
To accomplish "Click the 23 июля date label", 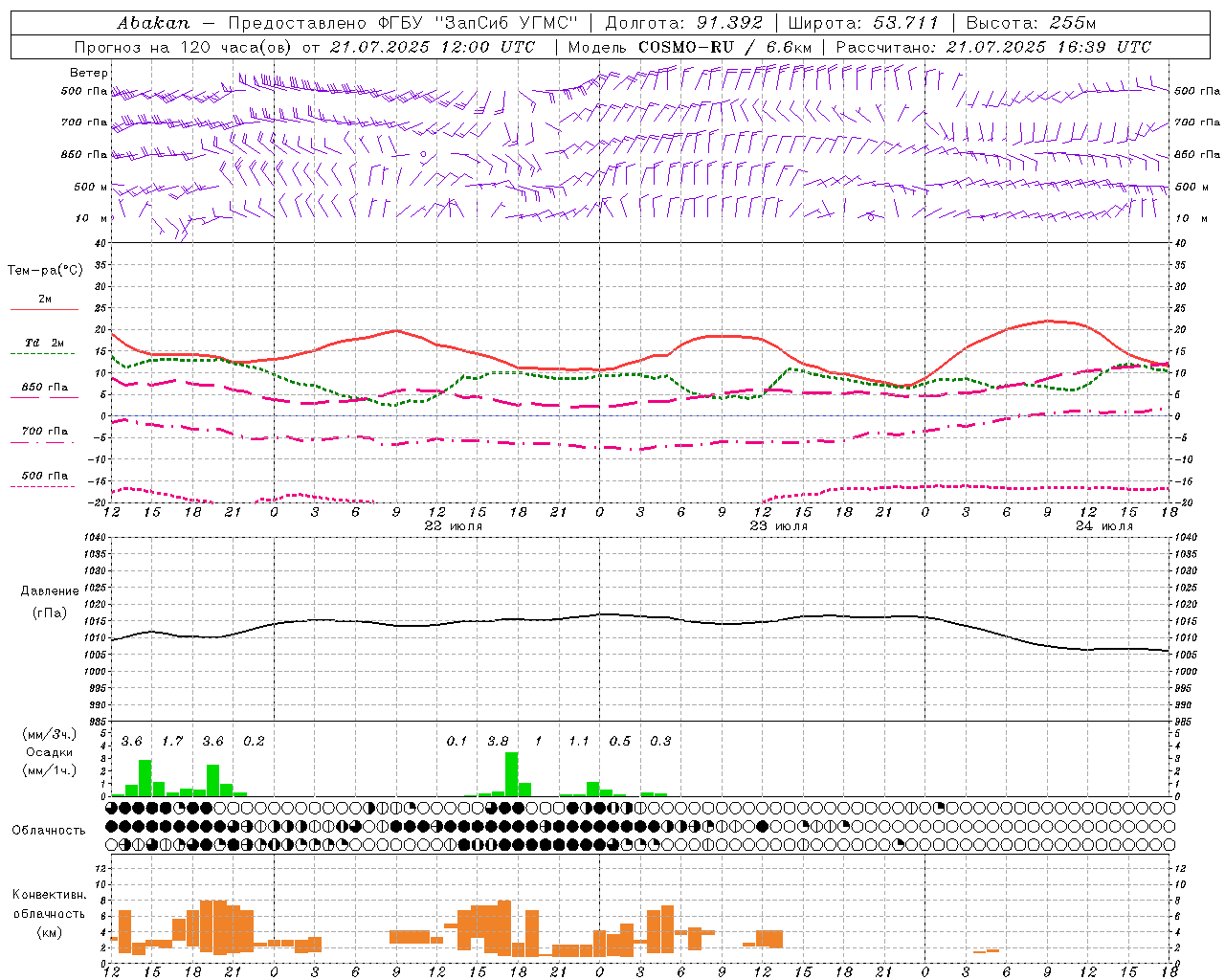I will pos(779,526).
